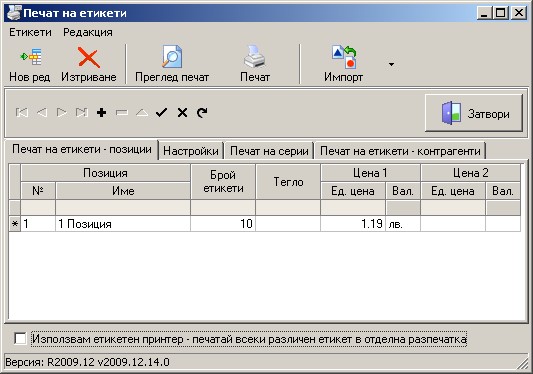The image size is (533, 374).
Task: Click the row indicator asterisk cell
Action: pos(15,224)
